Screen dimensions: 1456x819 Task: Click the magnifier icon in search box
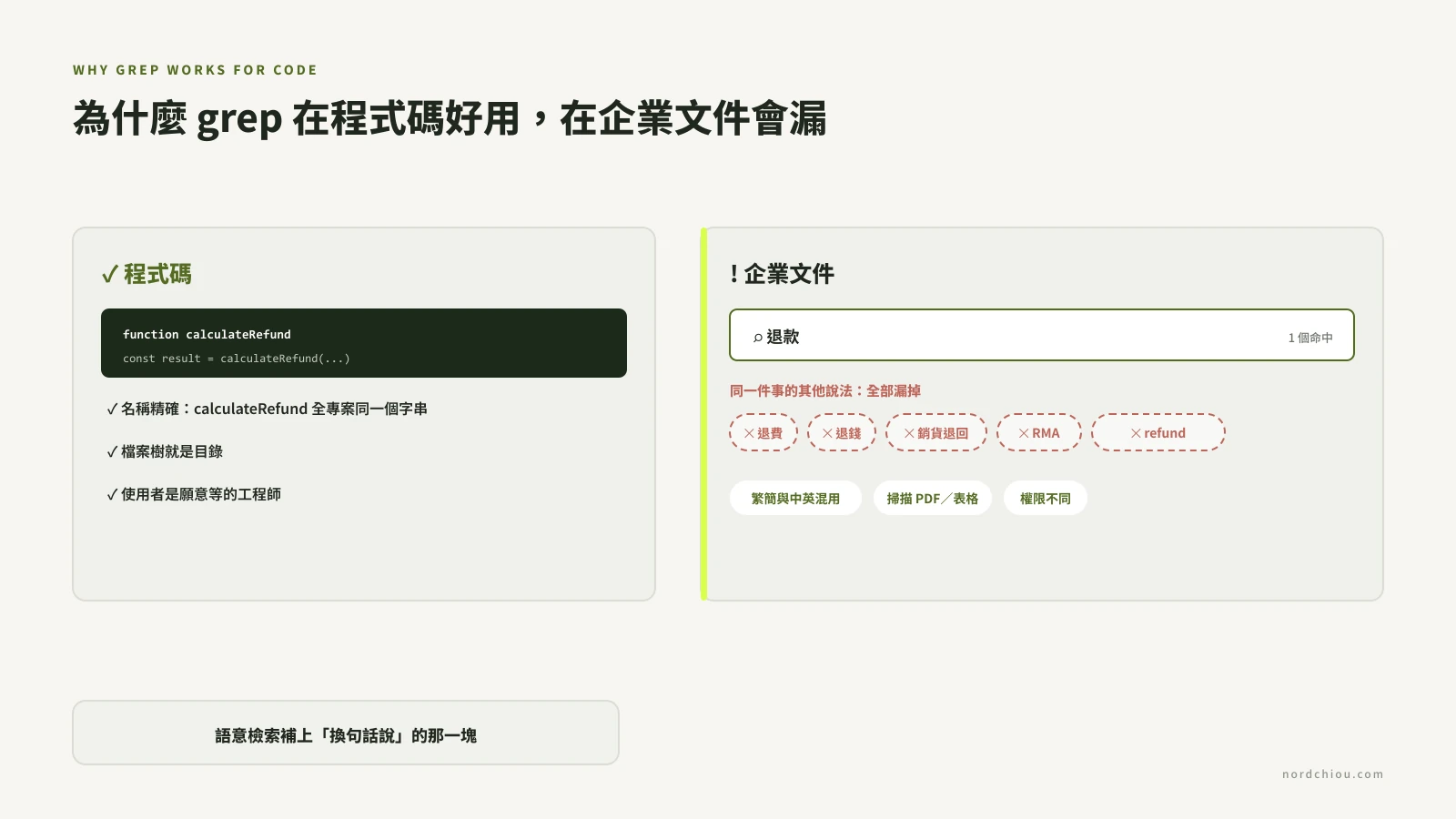(x=757, y=338)
